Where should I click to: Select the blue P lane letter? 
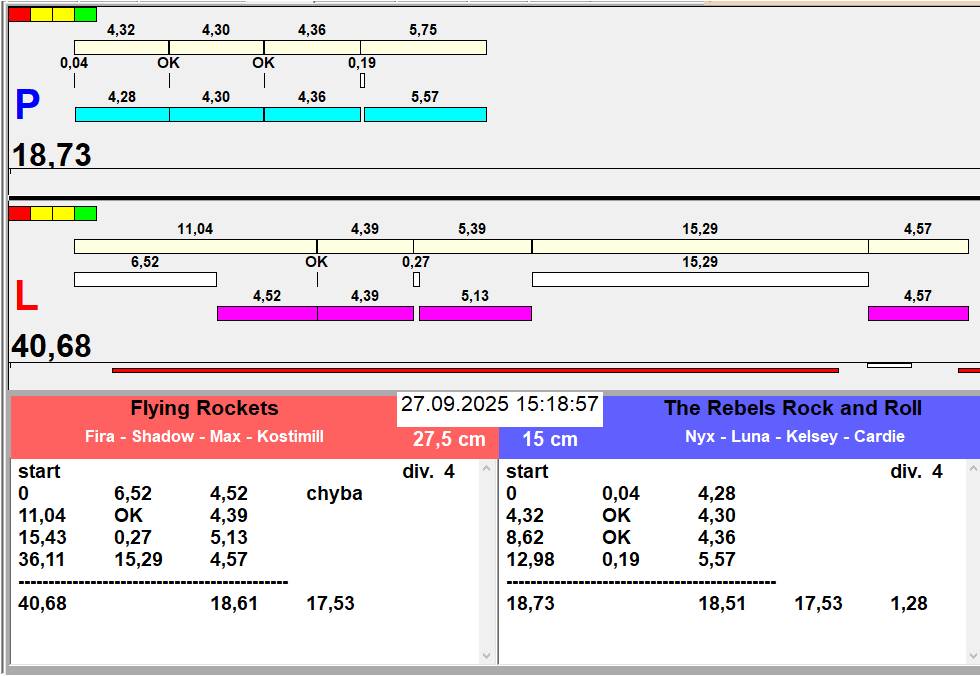tap(28, 104)
